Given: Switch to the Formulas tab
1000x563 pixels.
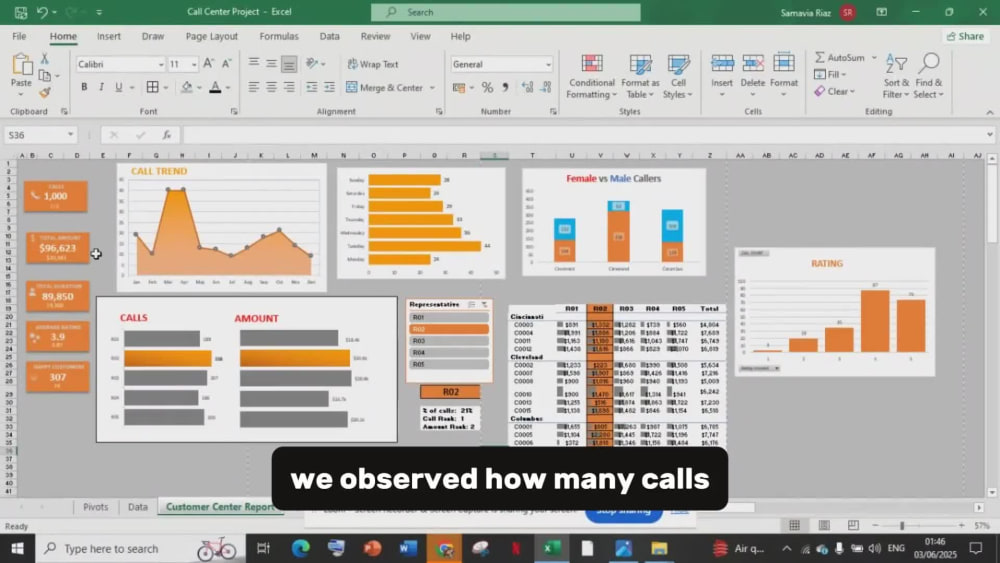Looking at the screenshot, I should click(x=279, y=36).
